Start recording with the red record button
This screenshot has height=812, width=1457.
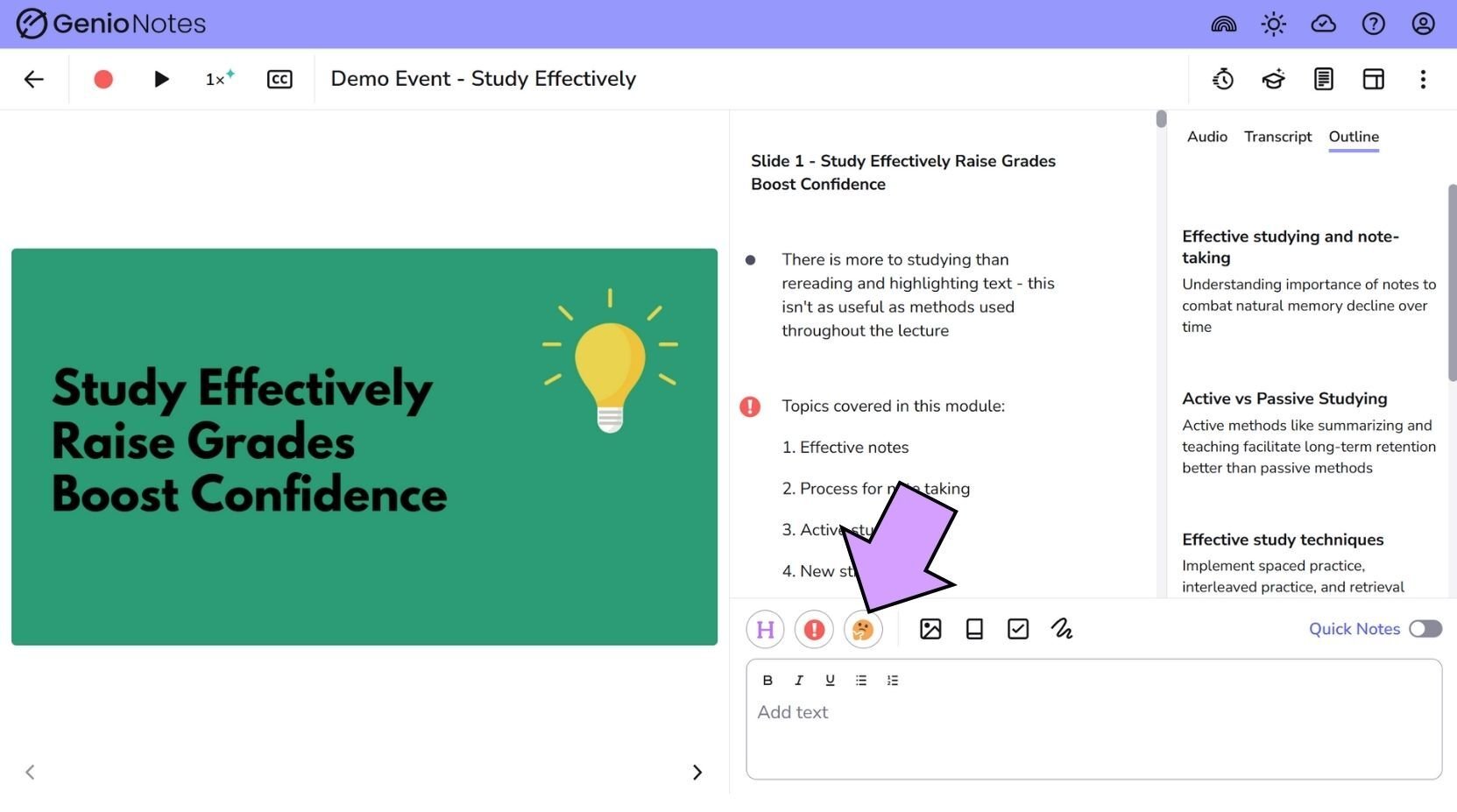click(103, 79)
